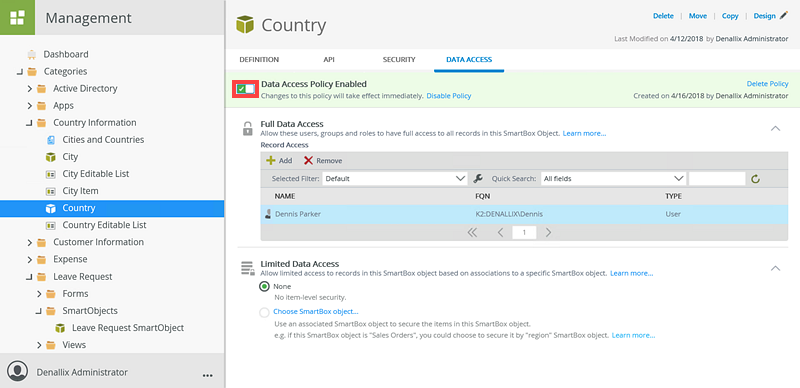Click the Dashboard icon in tree
800x388 pixels.
[x=32, y=54]
